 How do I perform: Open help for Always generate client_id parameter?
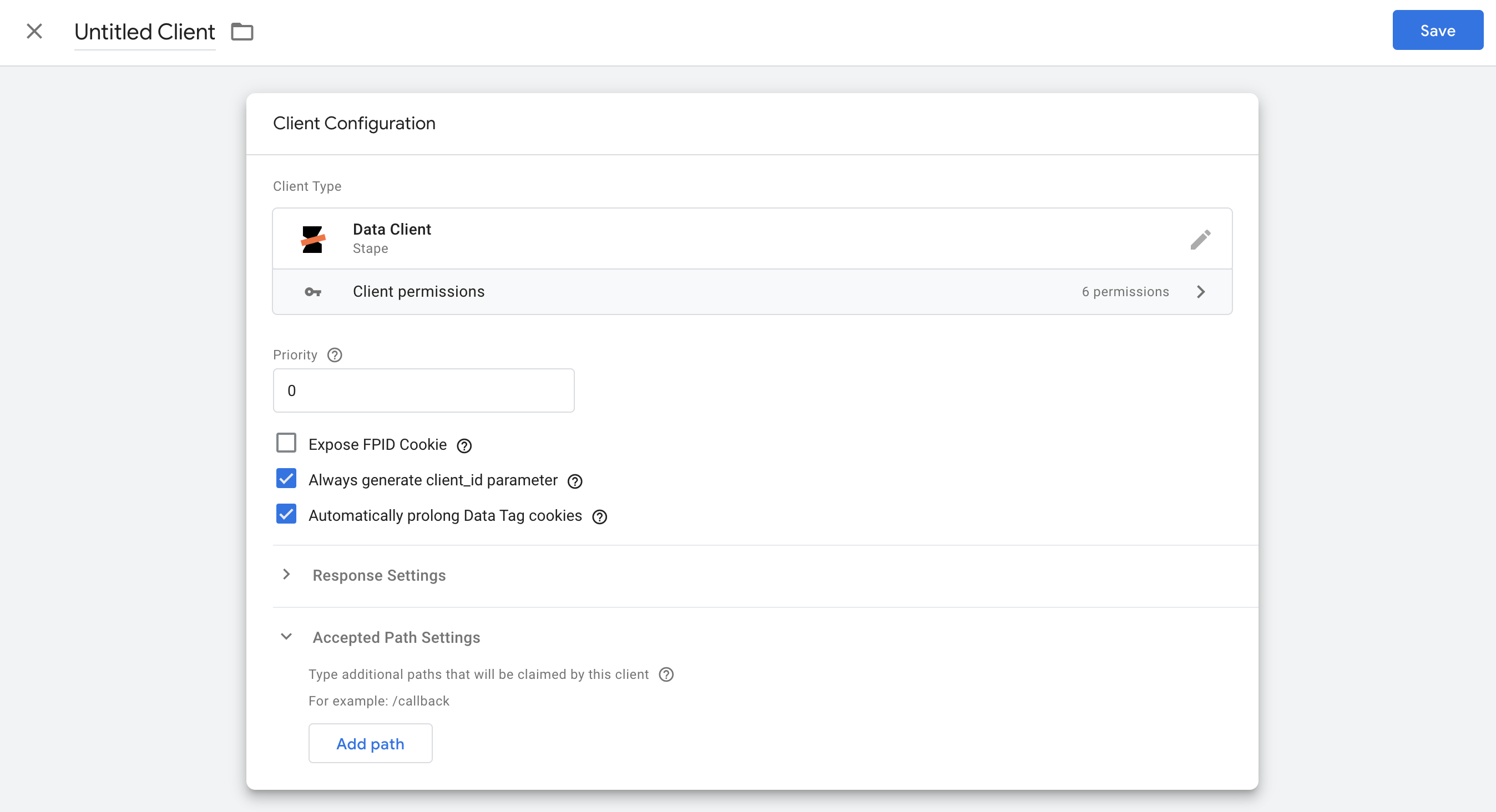point(575,481)
